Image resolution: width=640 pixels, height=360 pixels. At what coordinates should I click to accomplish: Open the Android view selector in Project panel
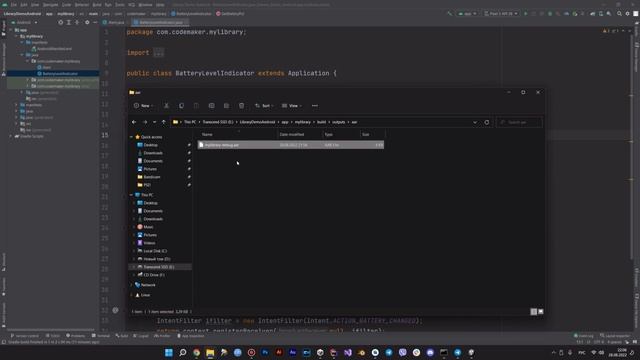tap(24, 22)
